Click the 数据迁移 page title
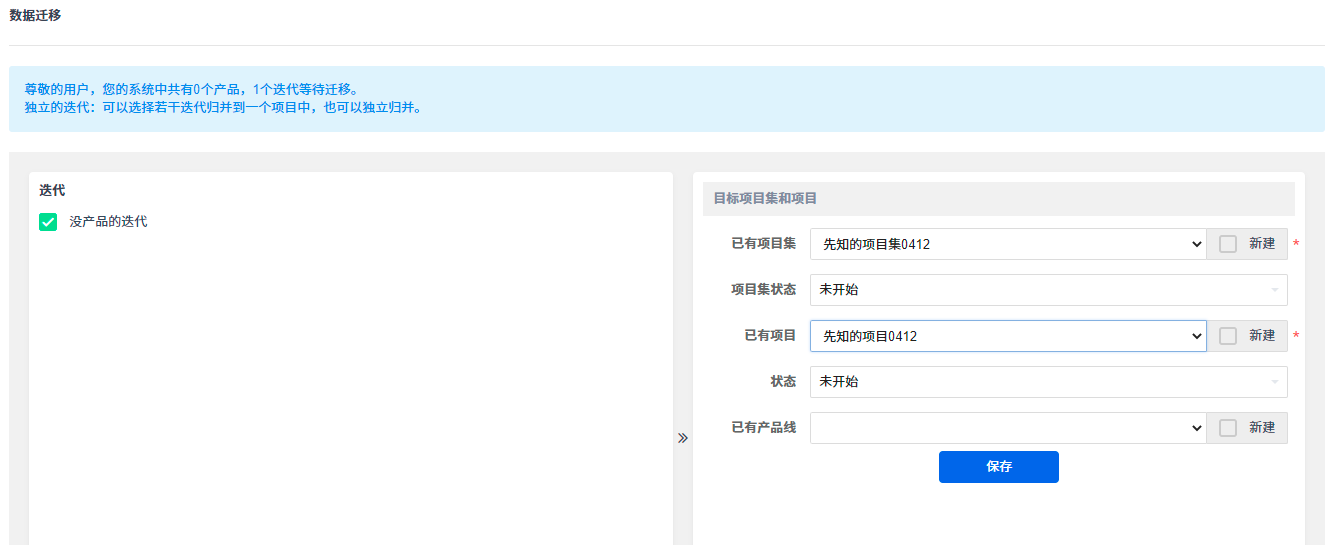 point(35,15)
